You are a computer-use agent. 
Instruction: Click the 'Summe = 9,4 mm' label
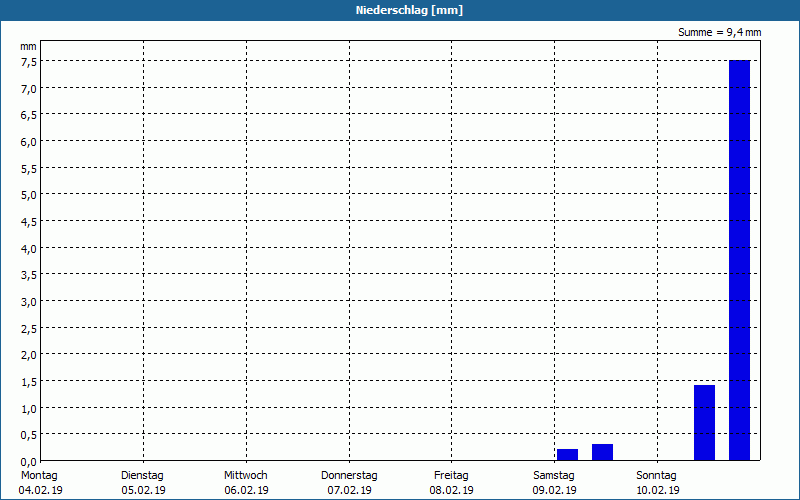point(719,32)
